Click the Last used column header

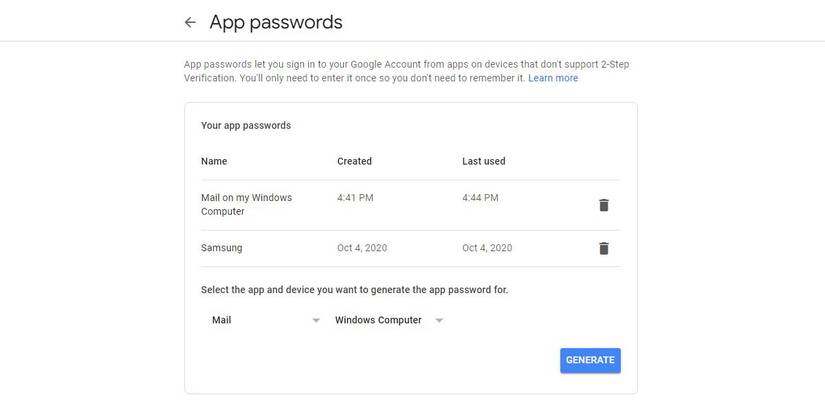click(x=483, y=161)
